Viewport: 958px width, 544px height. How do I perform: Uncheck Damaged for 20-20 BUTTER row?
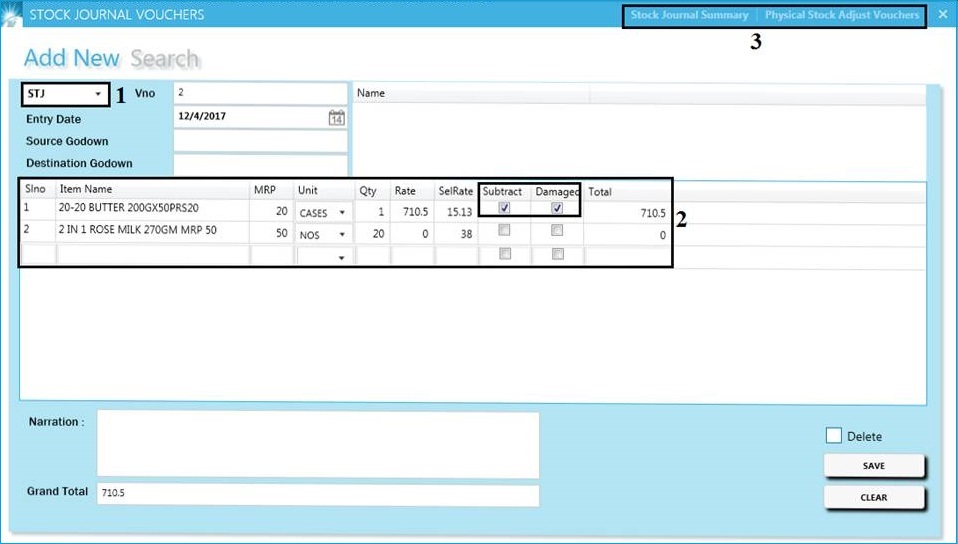(x=557, y=208)
